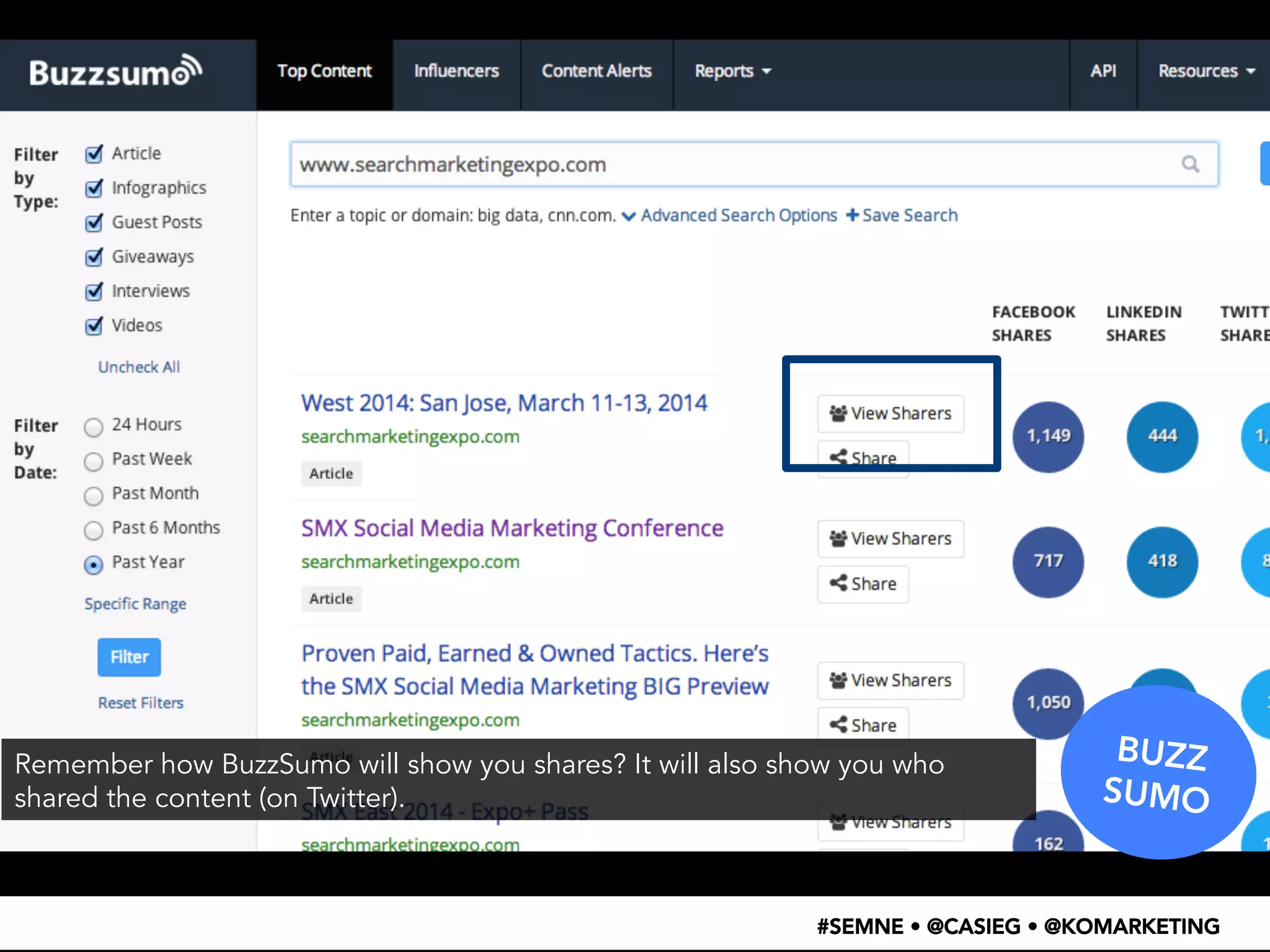
Task: Toggle the Infographics type checkbox
Action: tap(94, 188)
